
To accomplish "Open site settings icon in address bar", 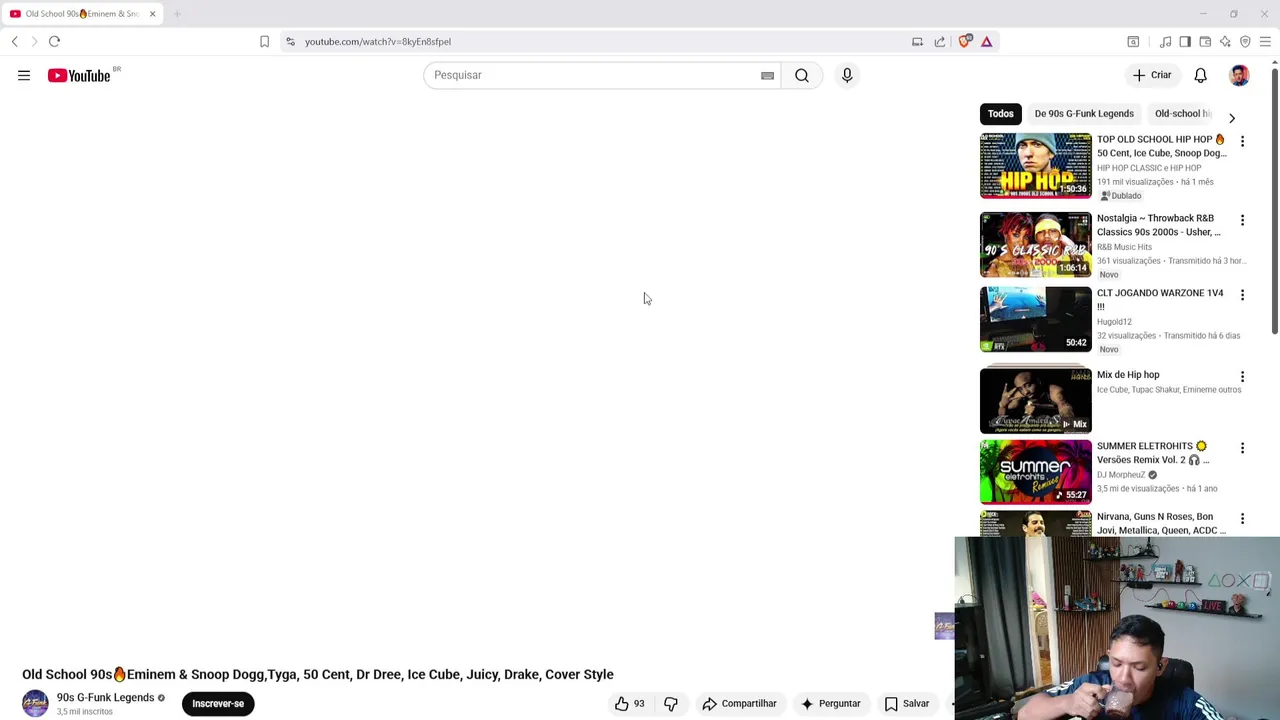I will (290, 41).
